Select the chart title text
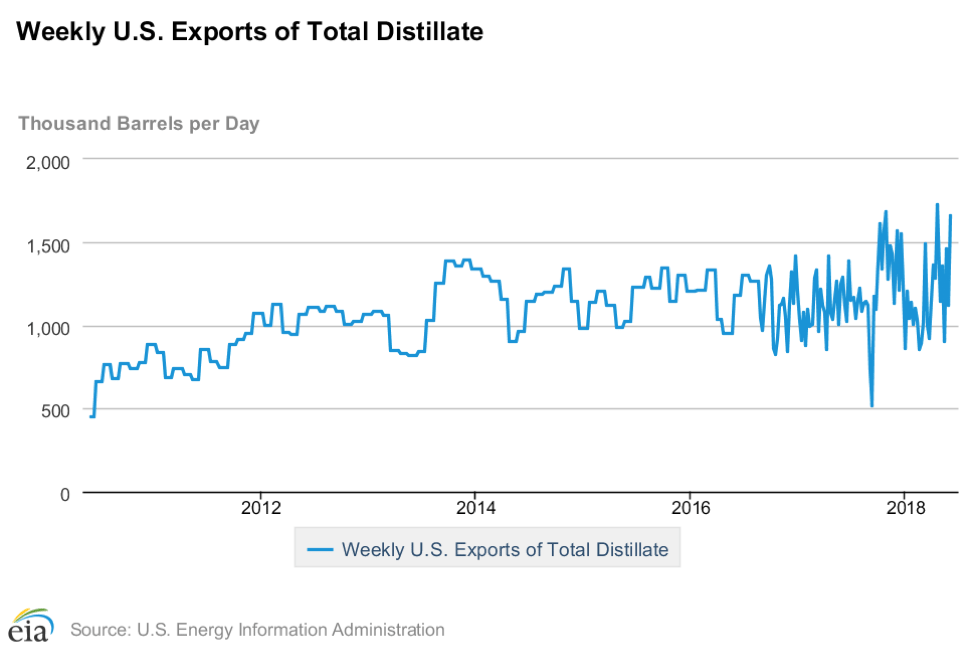Viewport: 975px width, 651px height. [250, 32]
